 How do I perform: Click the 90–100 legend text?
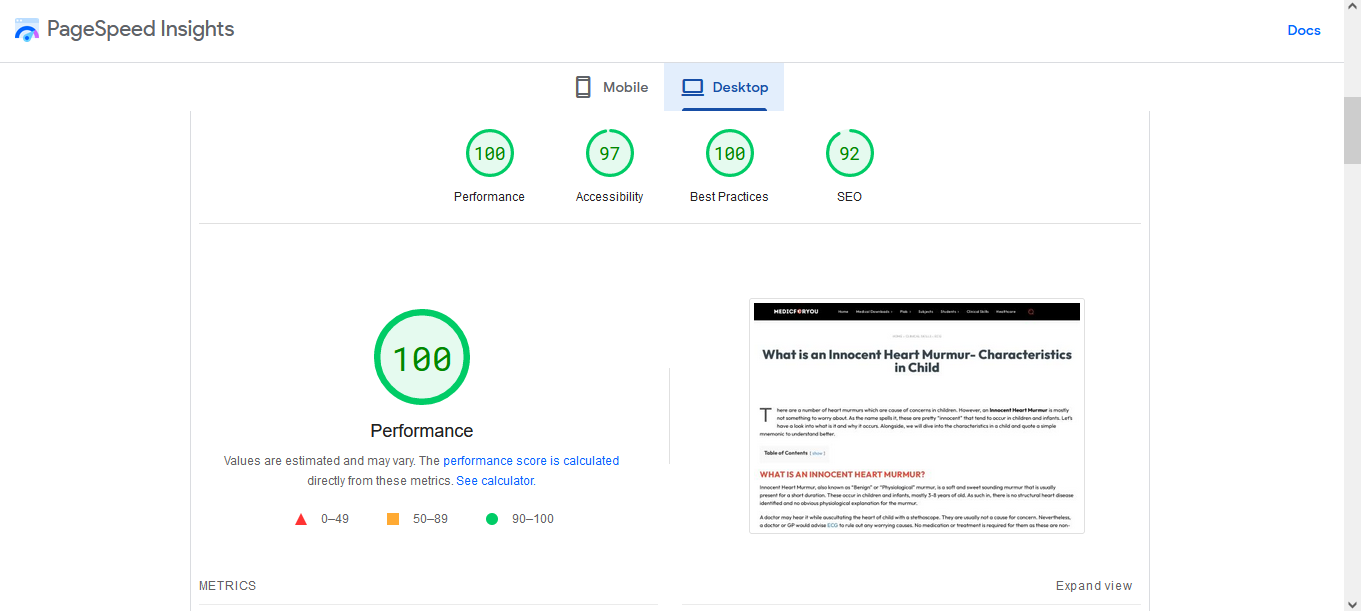(x=533, y=519)
